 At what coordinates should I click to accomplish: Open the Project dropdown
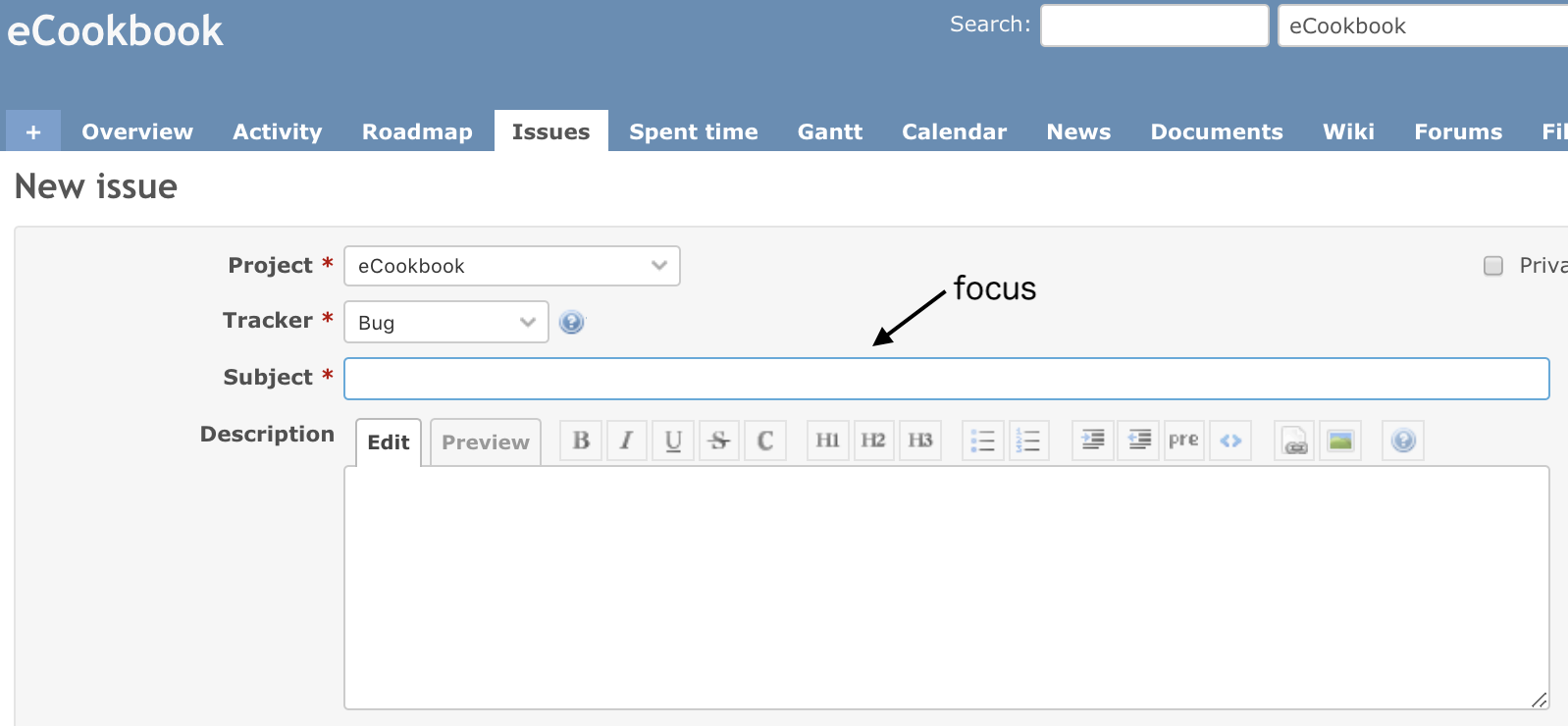[511, 266]
